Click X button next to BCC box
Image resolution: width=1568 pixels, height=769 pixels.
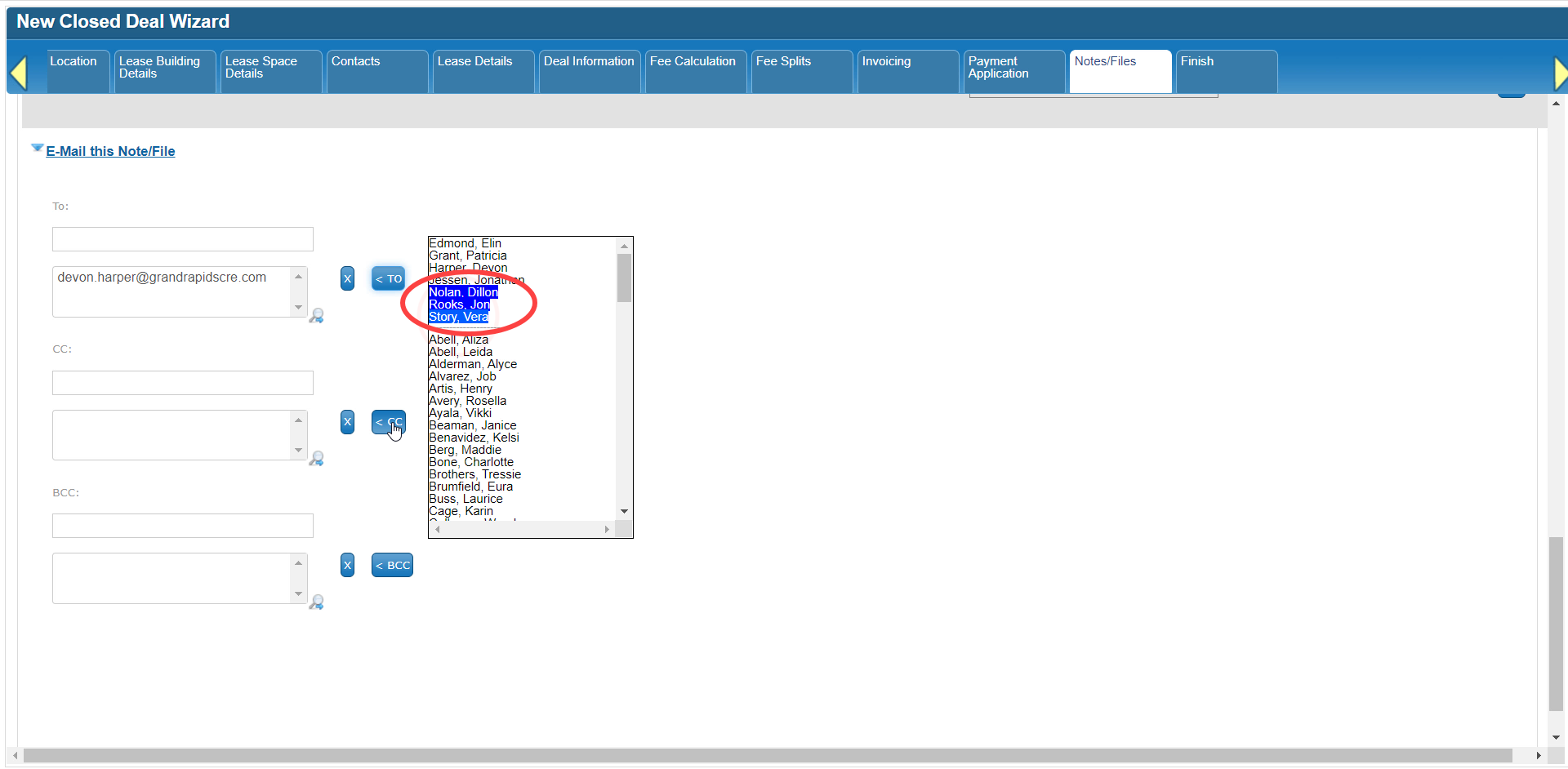coord(347,565)
